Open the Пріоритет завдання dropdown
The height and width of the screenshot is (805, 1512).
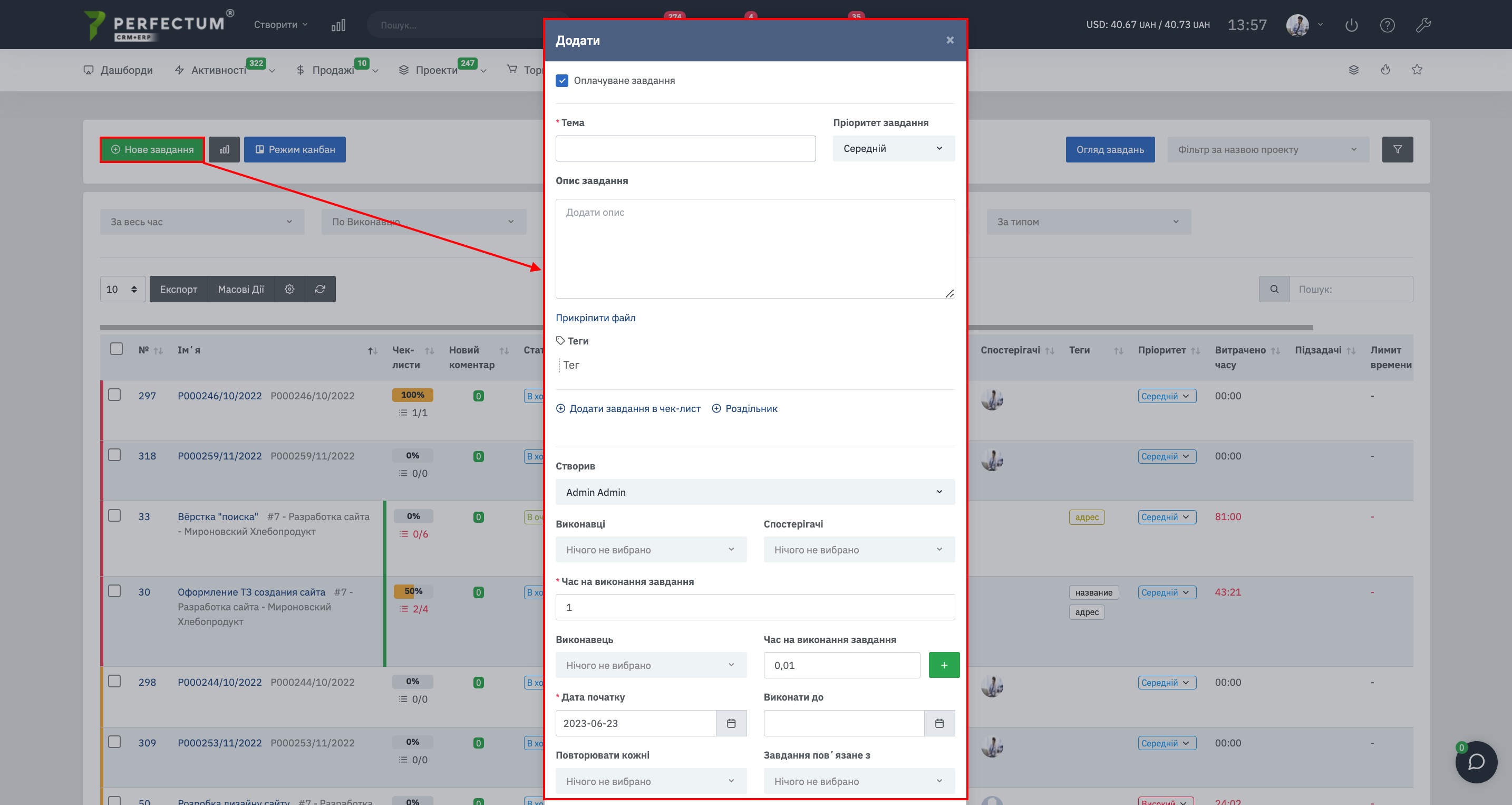pos(893,149)
